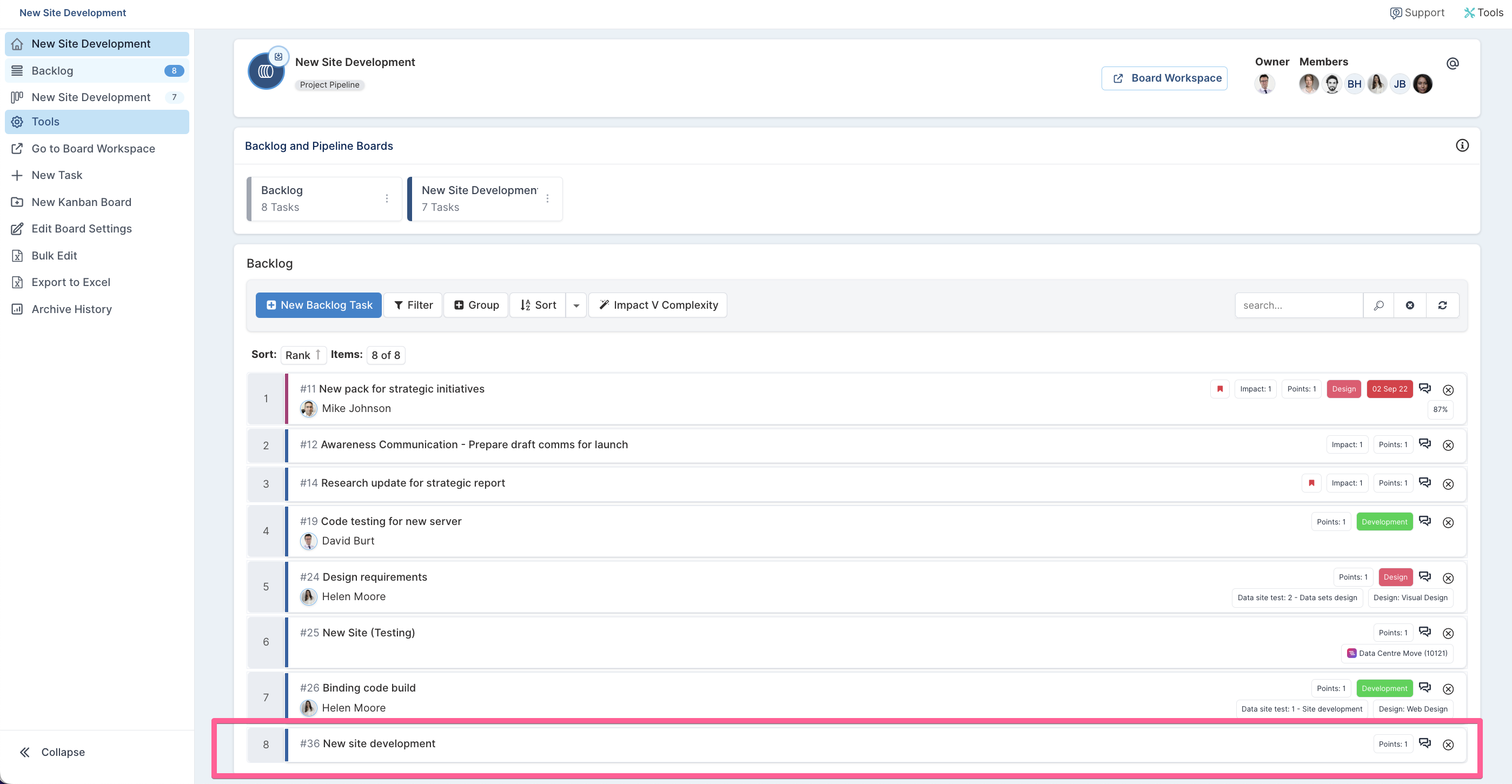Click the search magnifier icon
The width and height of the screenshot is (1512, 784).
(1378, 305)
